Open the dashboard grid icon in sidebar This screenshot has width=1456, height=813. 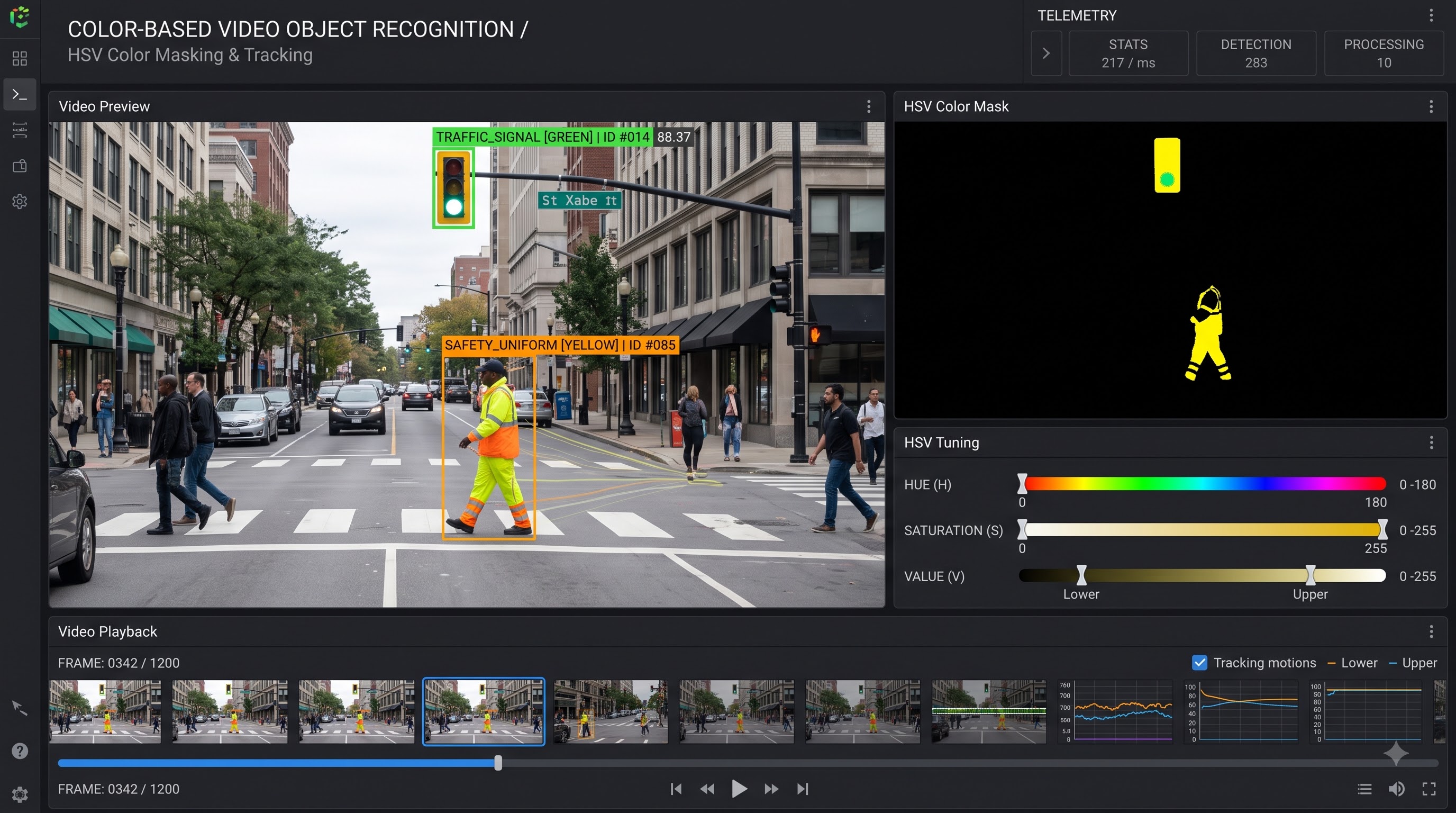[x=20, y=58]
